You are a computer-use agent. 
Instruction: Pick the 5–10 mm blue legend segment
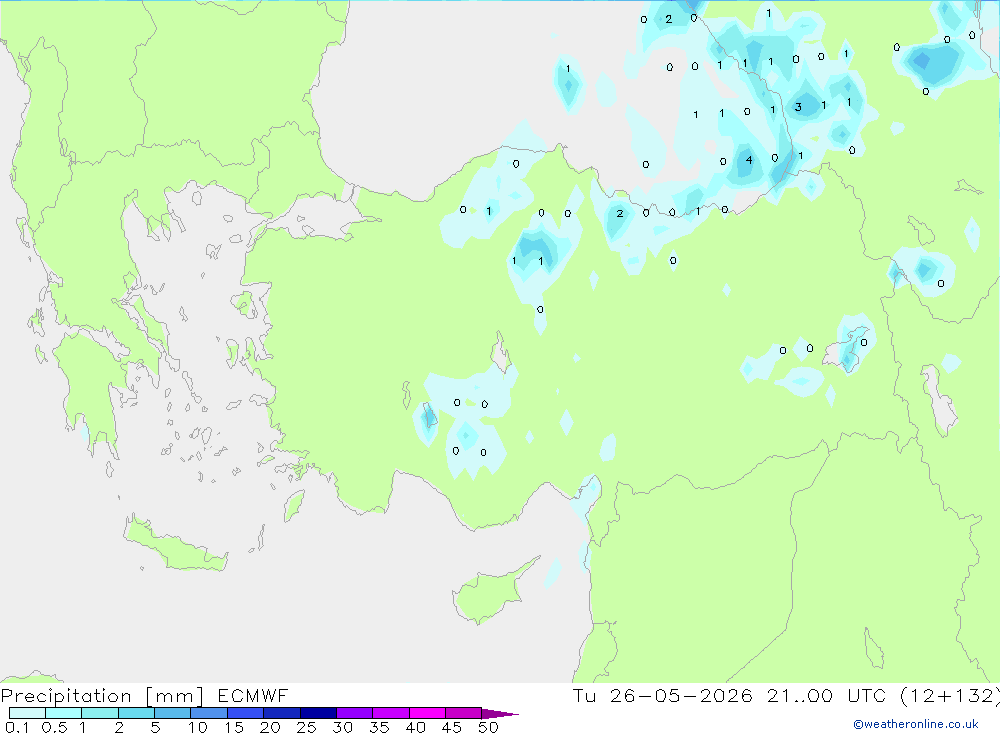(x=172, y=713)
